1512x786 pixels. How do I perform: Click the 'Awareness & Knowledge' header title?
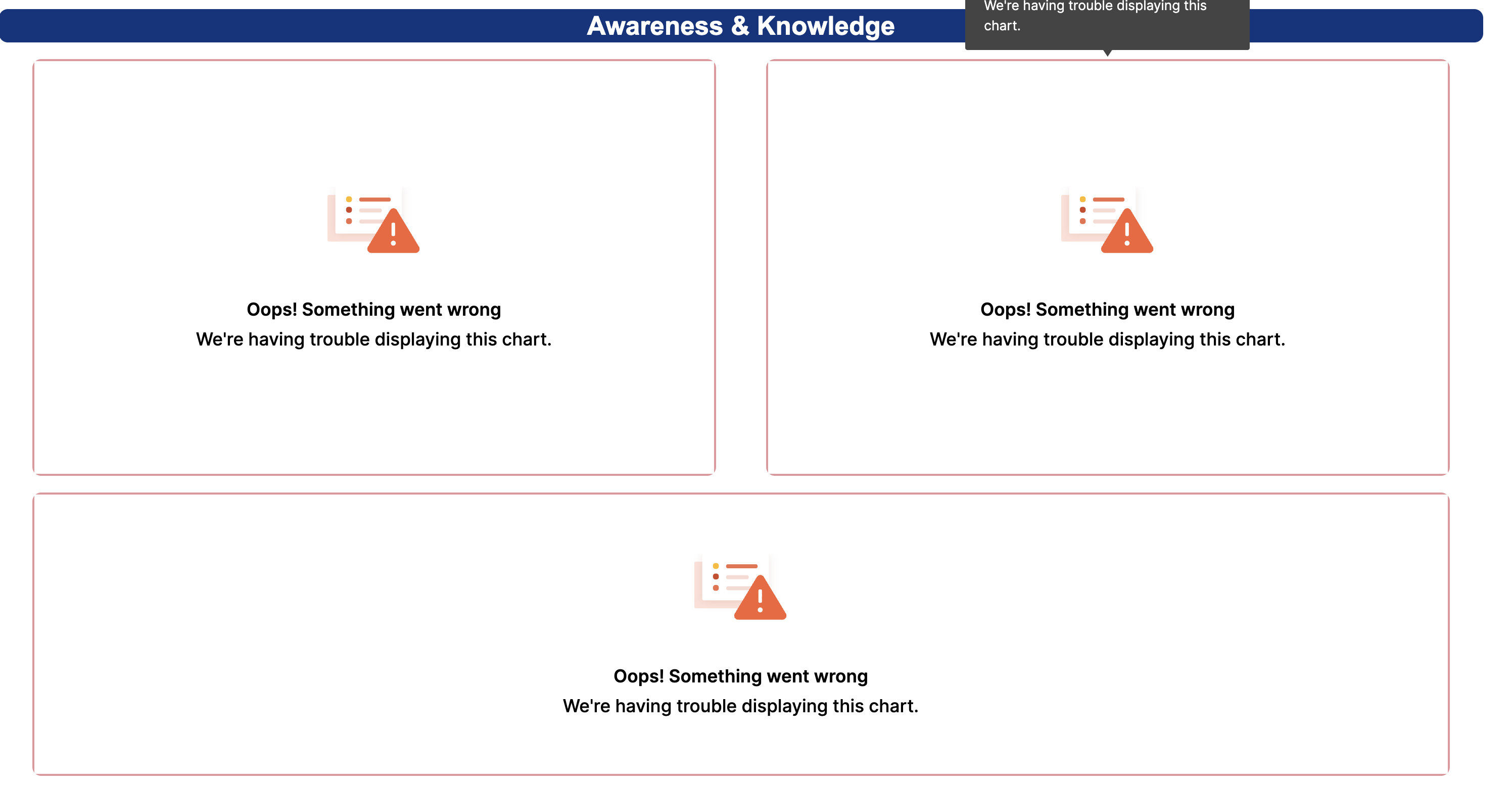tap(740, 26)
